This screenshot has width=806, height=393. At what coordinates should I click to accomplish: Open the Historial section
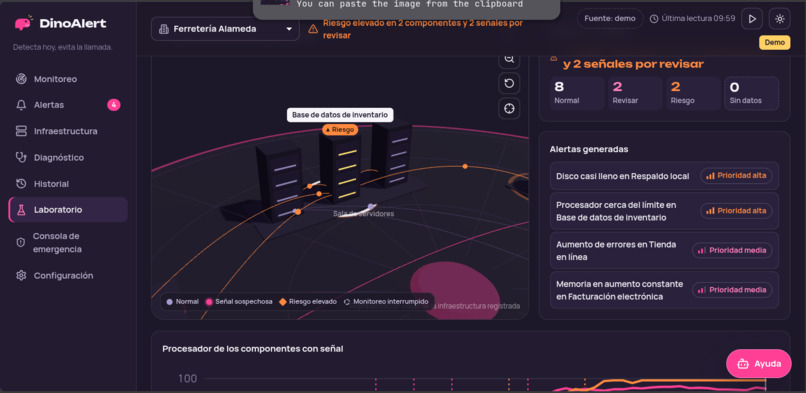[x=68, y=183]
